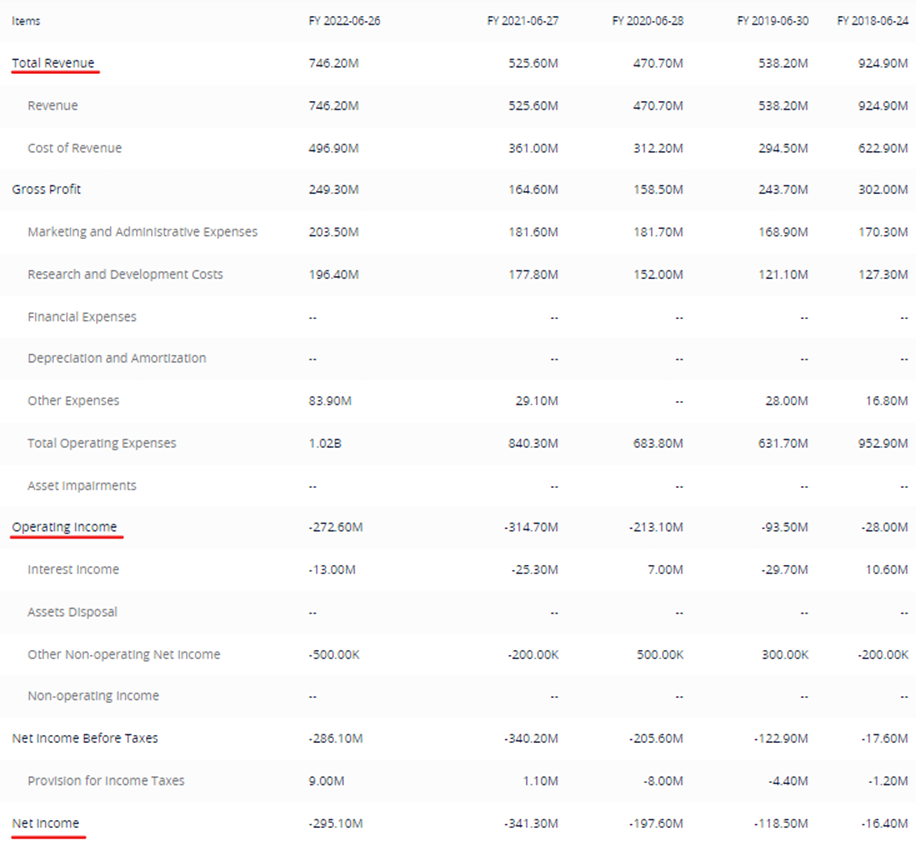
Task: Click the 840.30M operating expenses value
Action: pyautogui.click(x=533, y=443)
